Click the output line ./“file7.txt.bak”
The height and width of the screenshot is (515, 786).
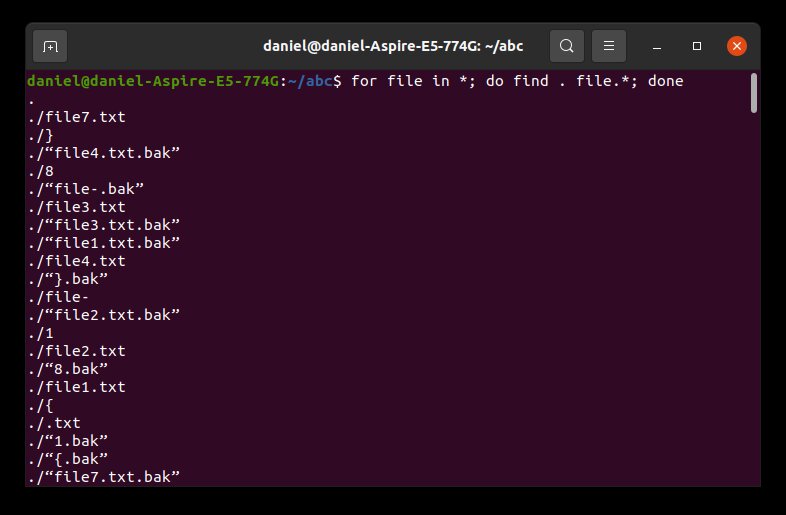point(104,477)
